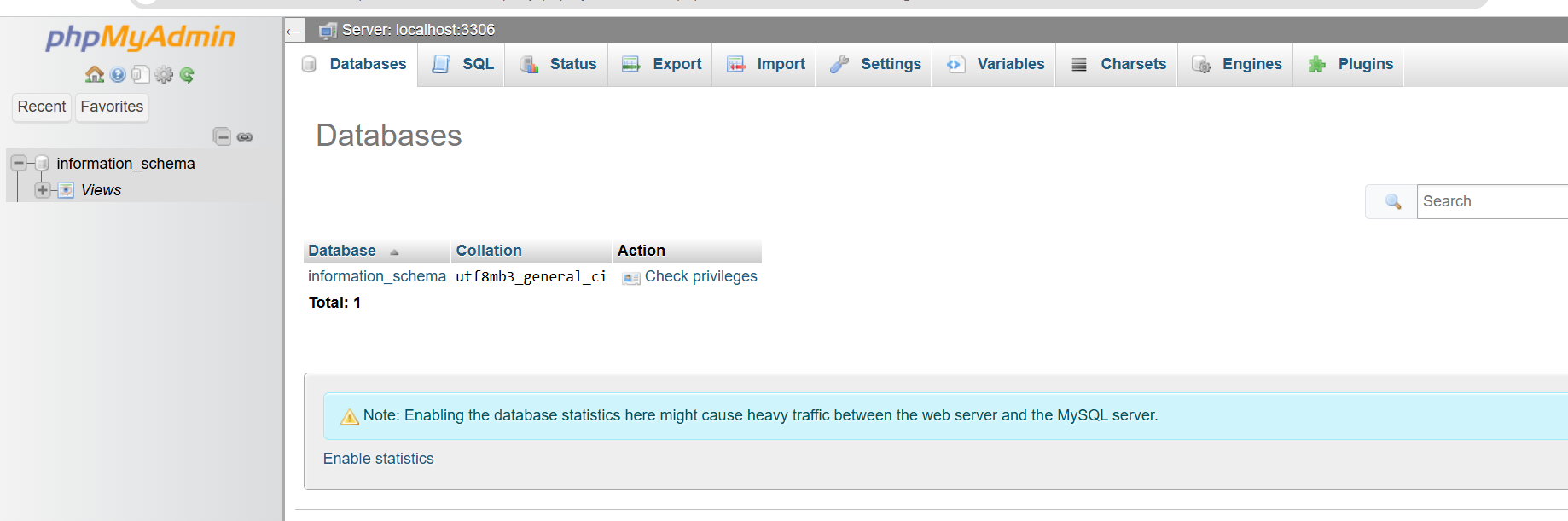Viewport: 1568px width, 521px height.
Task: Open navigation panel settings gear icon
Action: 164,75
